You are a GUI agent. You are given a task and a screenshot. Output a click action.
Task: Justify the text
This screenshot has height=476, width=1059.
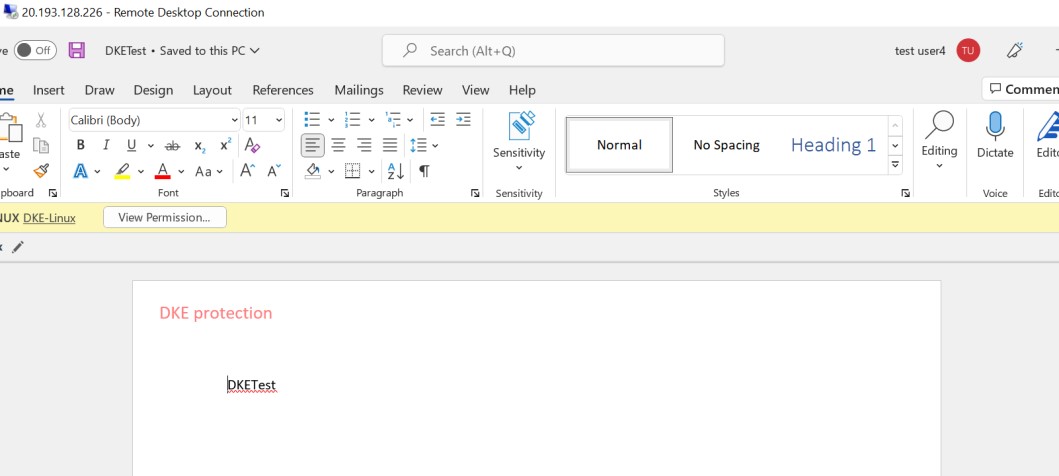[390, 145]
